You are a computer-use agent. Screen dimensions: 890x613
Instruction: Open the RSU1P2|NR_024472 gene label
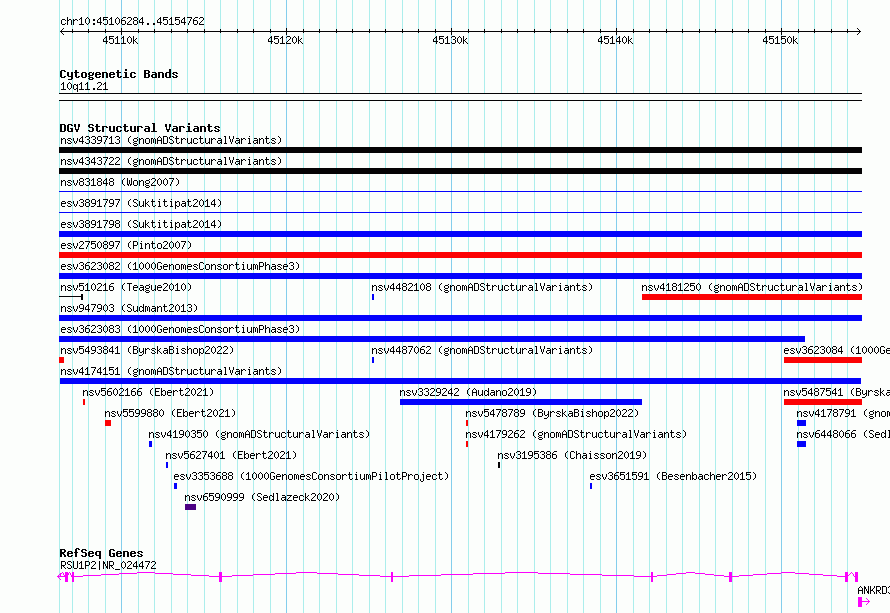(x=108, y=565)
